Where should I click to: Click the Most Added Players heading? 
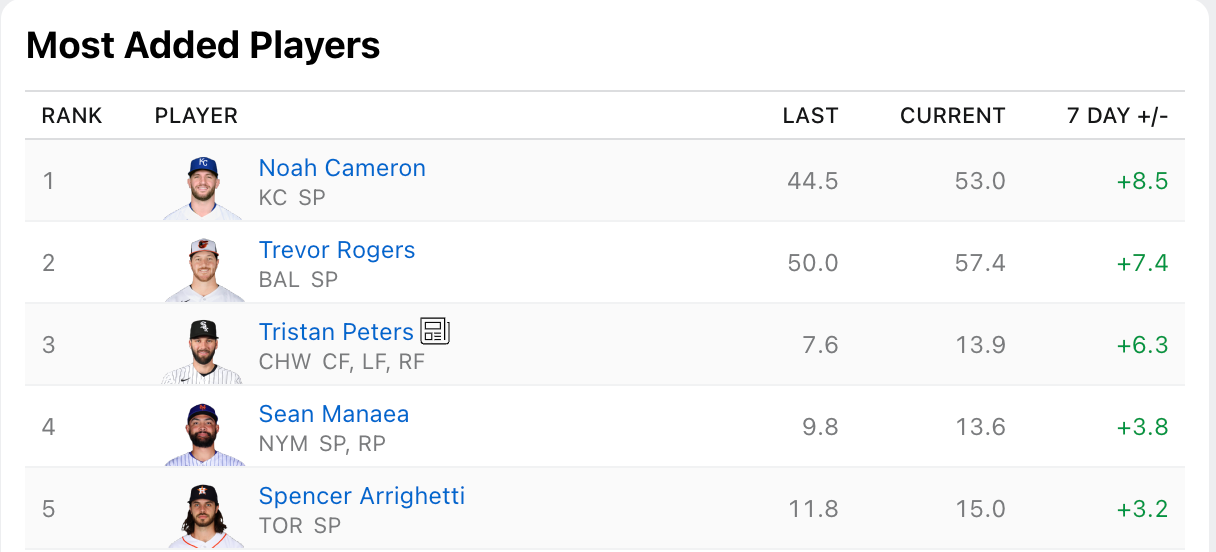(203, 46)
